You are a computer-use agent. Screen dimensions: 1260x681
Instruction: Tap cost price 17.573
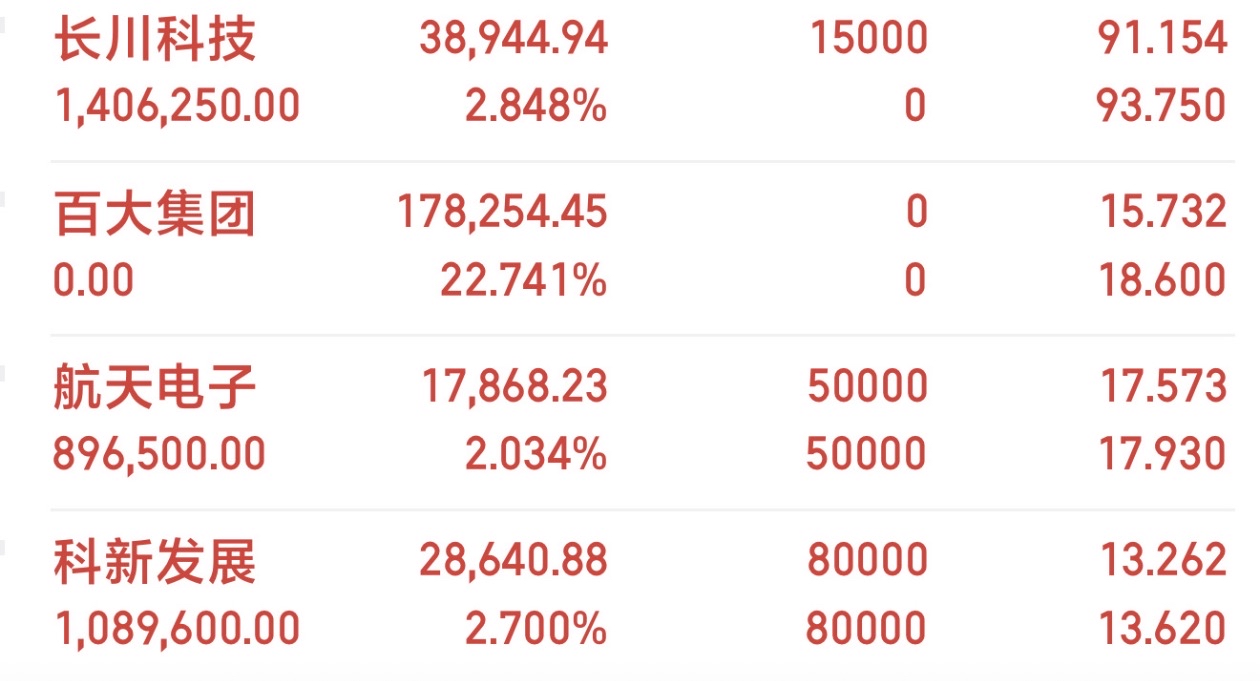coord(1165,387)
